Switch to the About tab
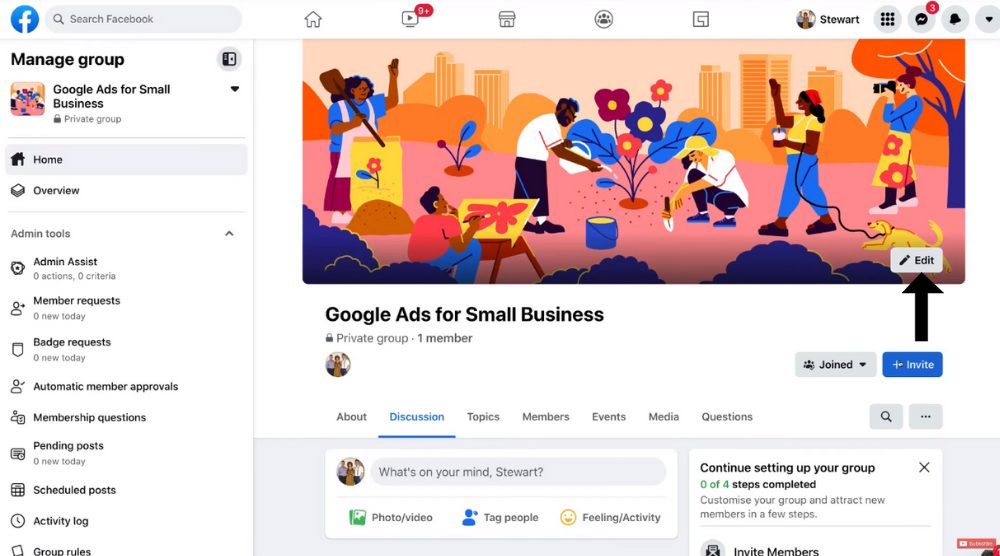The width and height of the screenshot is (1000, 556). pos(351,416)
